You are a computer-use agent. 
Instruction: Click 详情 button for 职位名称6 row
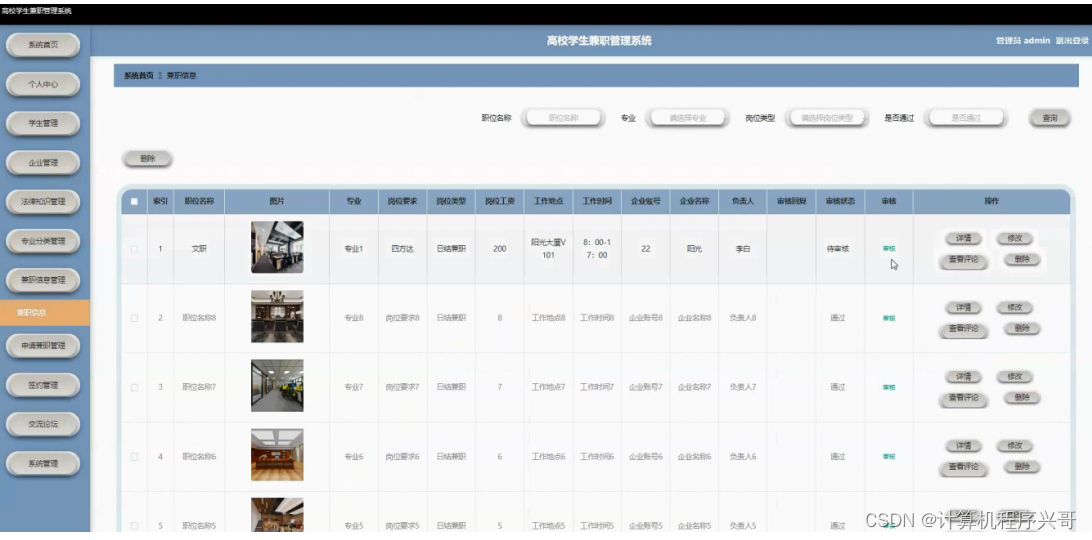[x=963, y=446]
